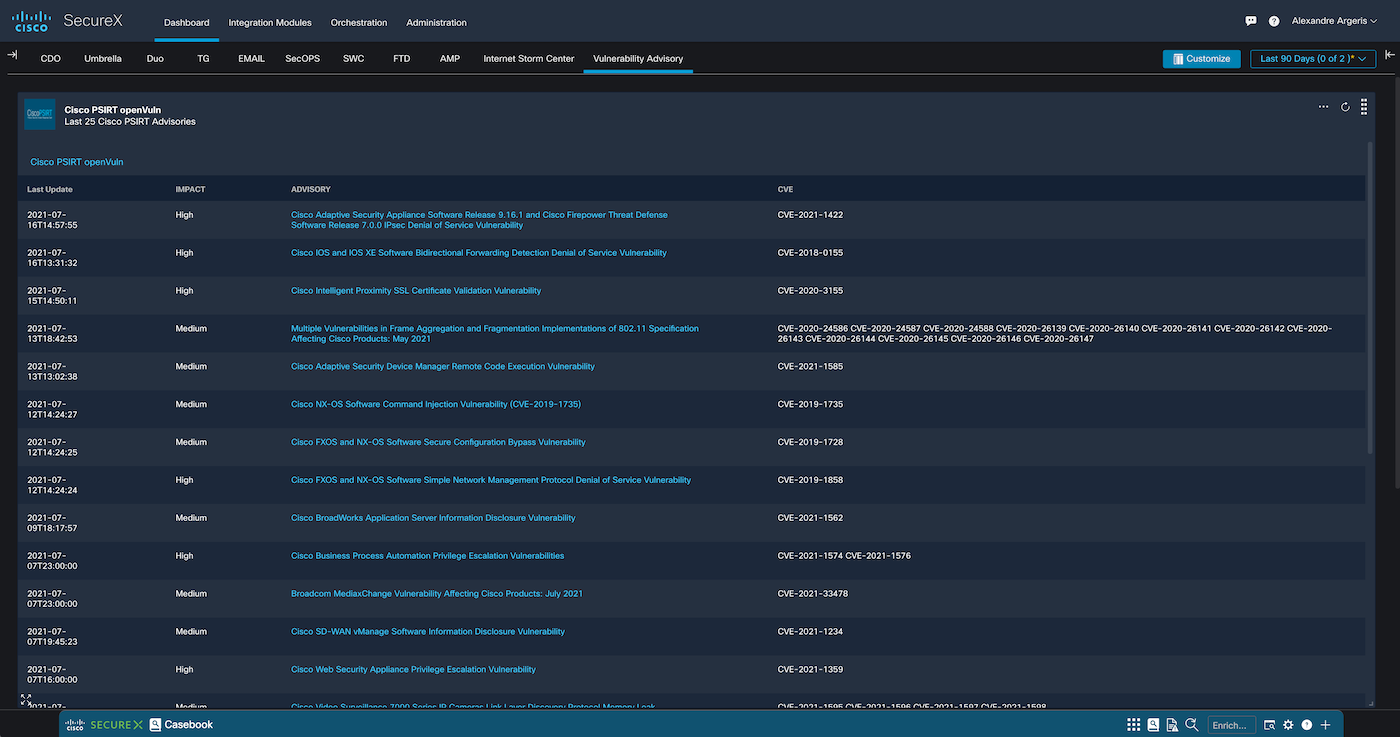Collapse the left sidebar arrow icon
This screenshot has width=1400, height=737.
(12, 55)
